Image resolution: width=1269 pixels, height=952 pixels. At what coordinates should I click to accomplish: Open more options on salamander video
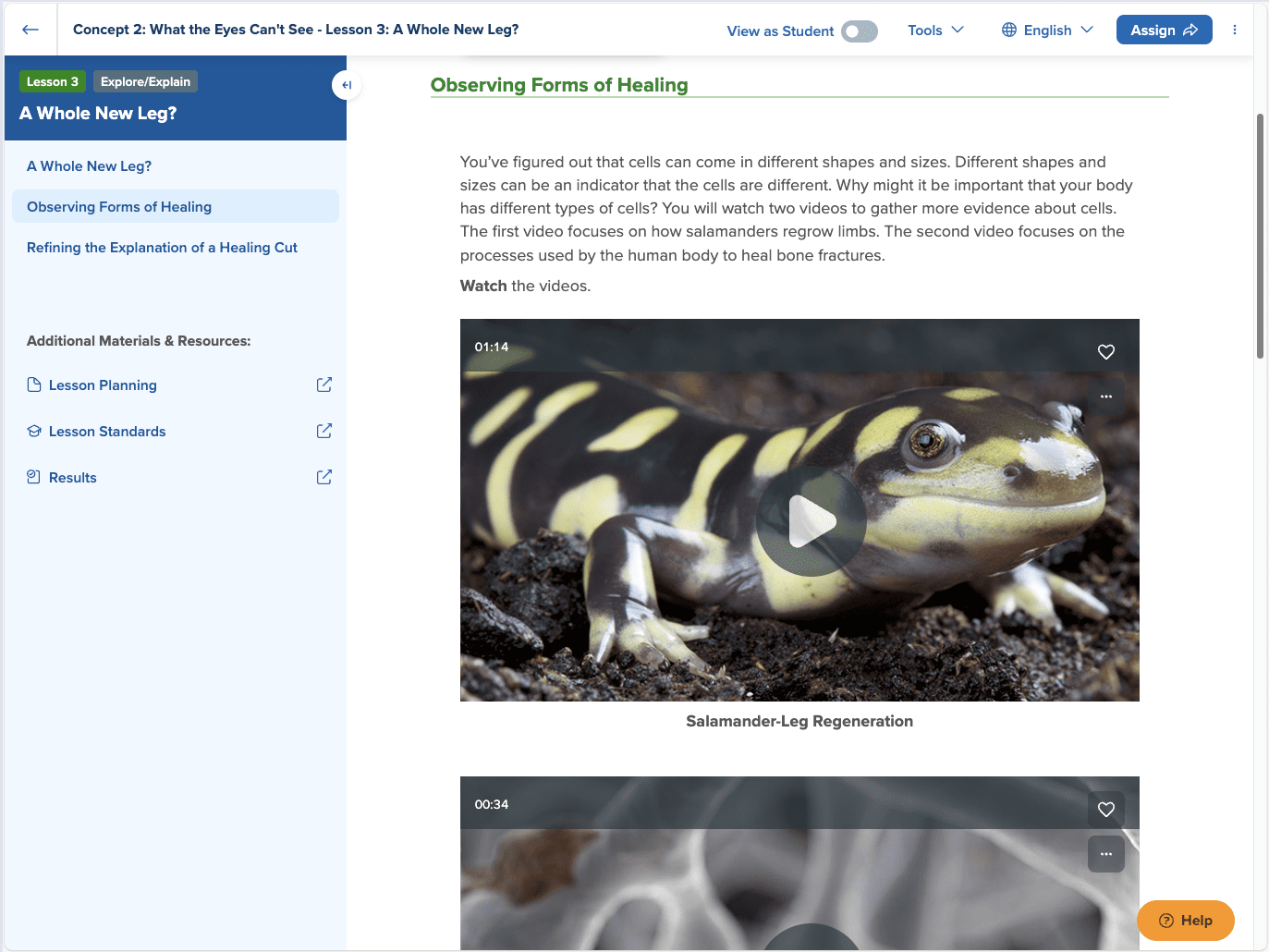[x=1105, y=397]
